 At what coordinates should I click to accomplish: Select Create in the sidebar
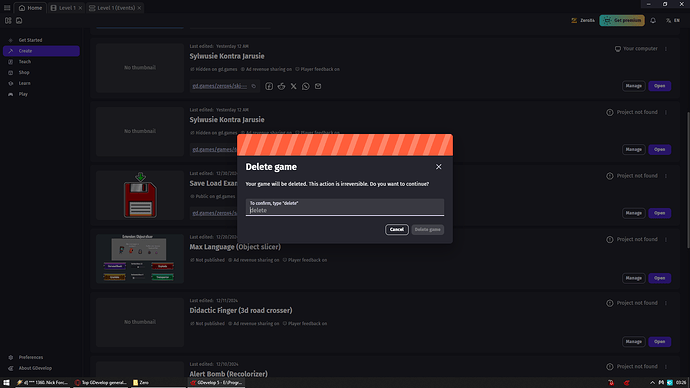coord(41,51)
